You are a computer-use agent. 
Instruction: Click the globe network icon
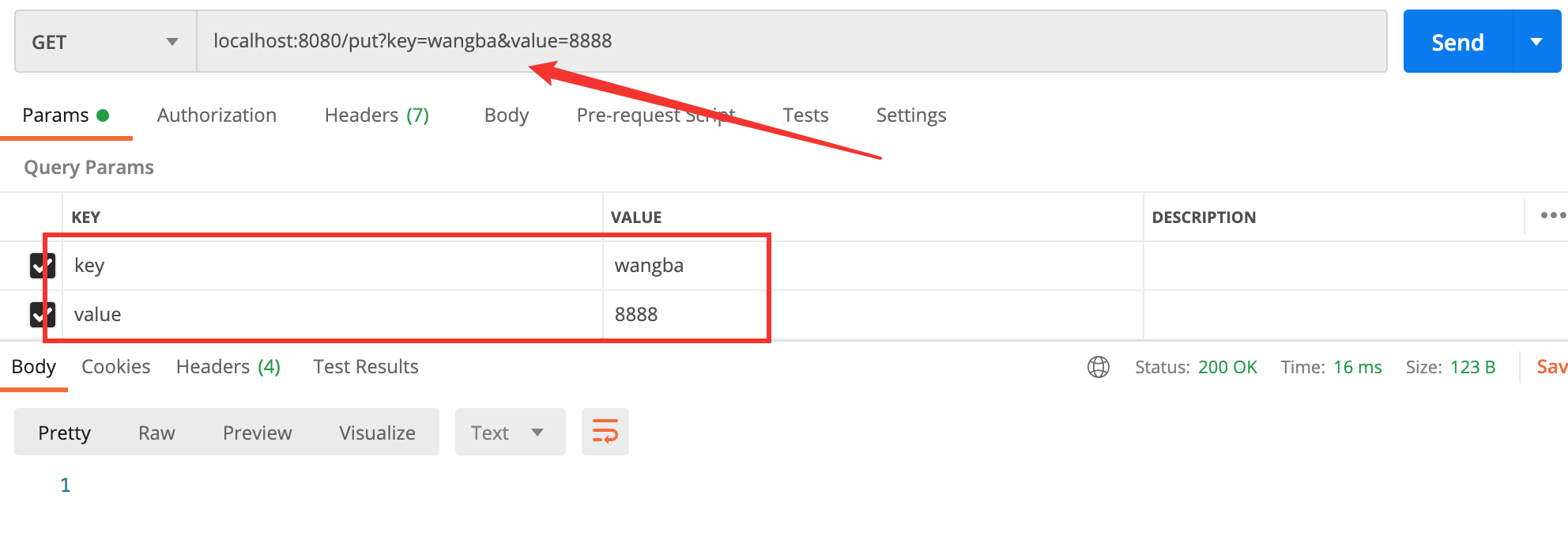1099,367
